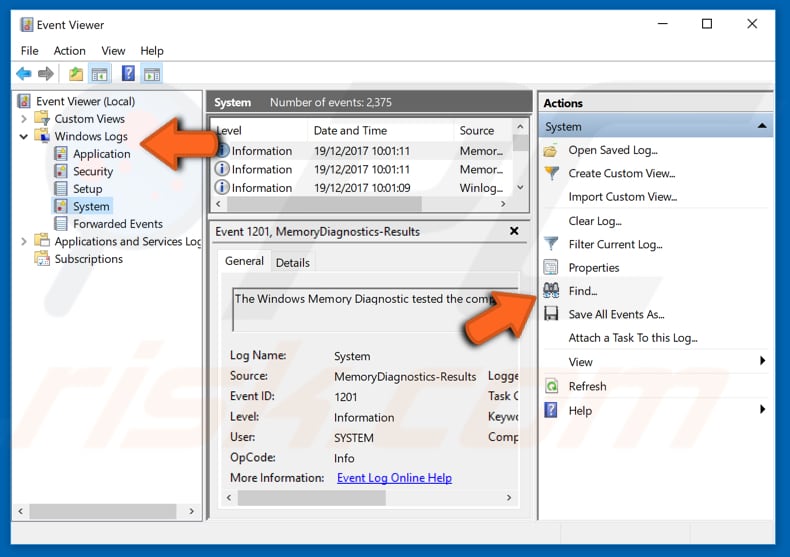Select the Winlog Information event at 10:01:09

click(362, 188)
